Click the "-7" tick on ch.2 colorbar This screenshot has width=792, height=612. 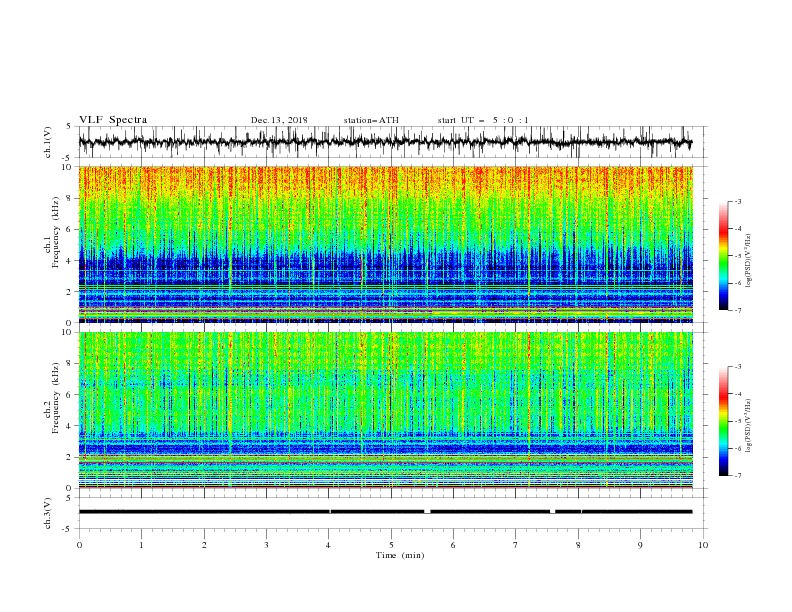[737, 475]
